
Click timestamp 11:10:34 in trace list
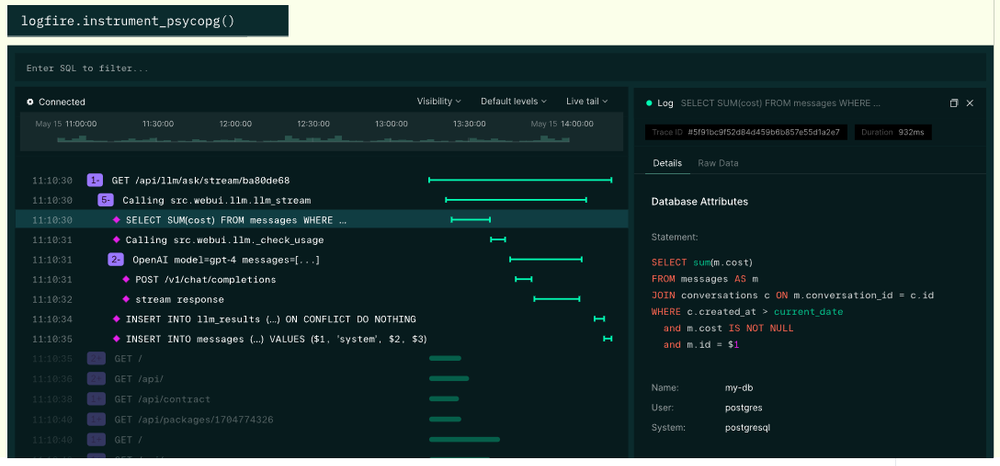coord(52,319)
